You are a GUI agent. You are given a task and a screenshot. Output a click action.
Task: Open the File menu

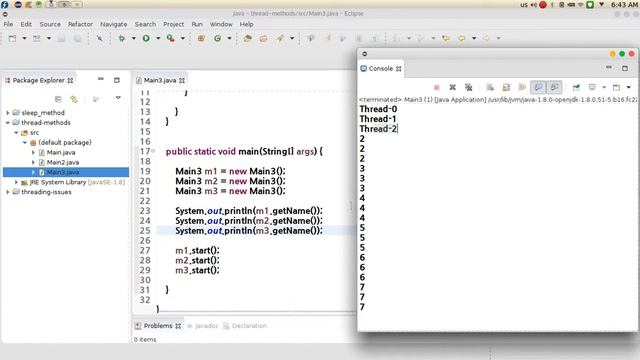(x=8, y=24)
